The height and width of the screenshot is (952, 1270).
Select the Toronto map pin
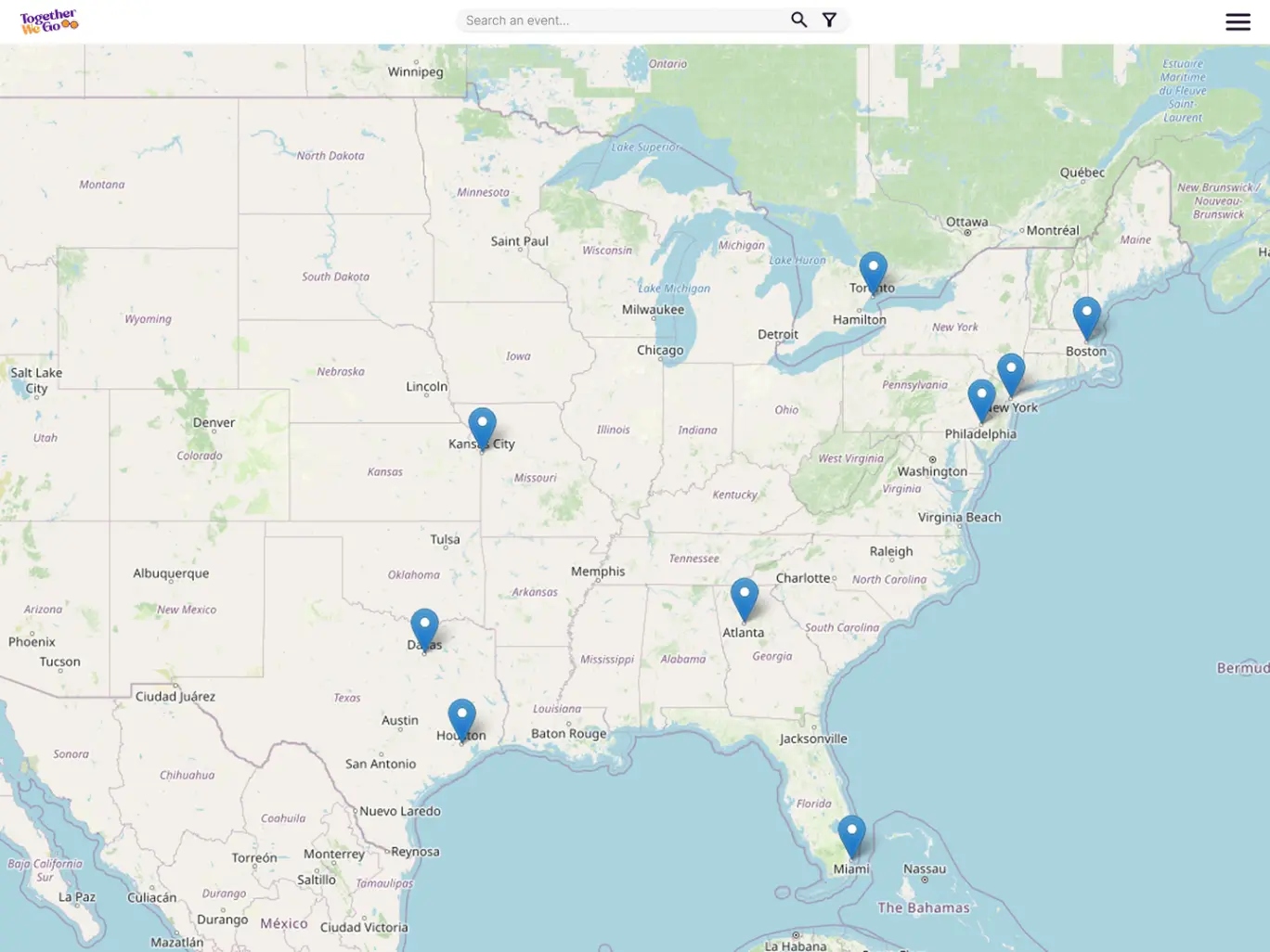(873, 272)
